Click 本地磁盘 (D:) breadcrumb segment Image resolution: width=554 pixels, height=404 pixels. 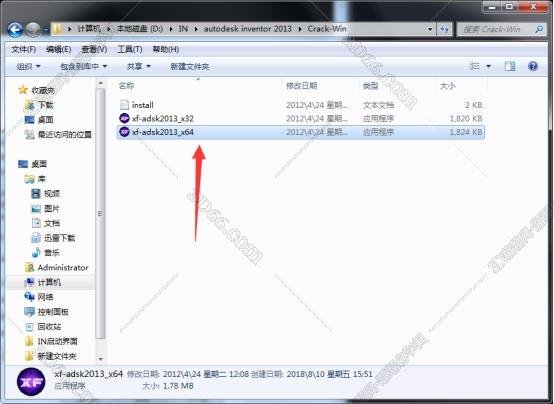pyautogui.click(x=140, y=29)
